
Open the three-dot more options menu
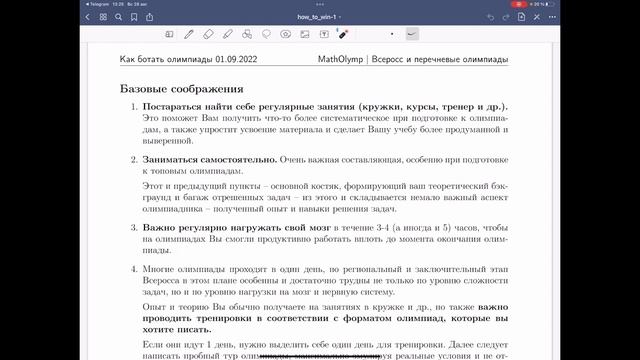pyautogui.click(x=552, y=17)
